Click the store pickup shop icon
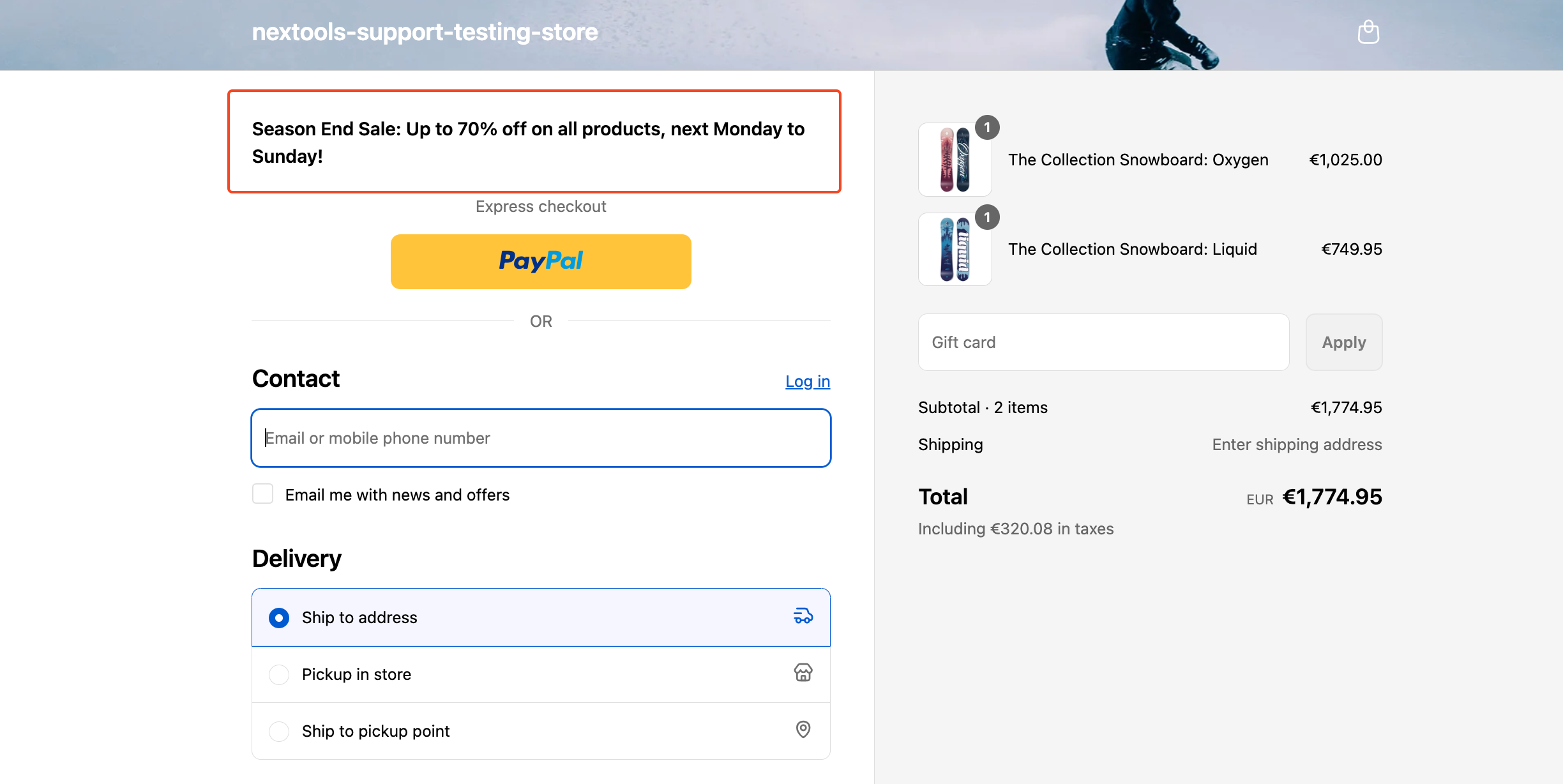Screen dimensions: 1563x784 803,673
